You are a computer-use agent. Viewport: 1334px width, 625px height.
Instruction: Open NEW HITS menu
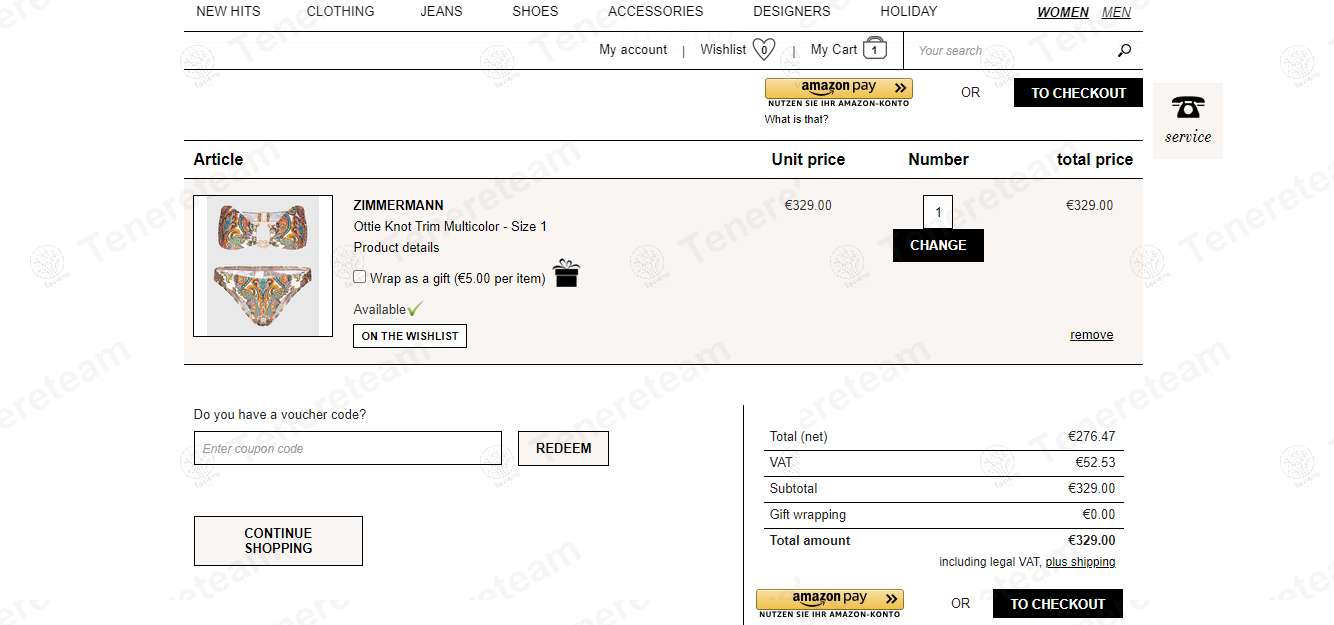[x=228, y=12]
